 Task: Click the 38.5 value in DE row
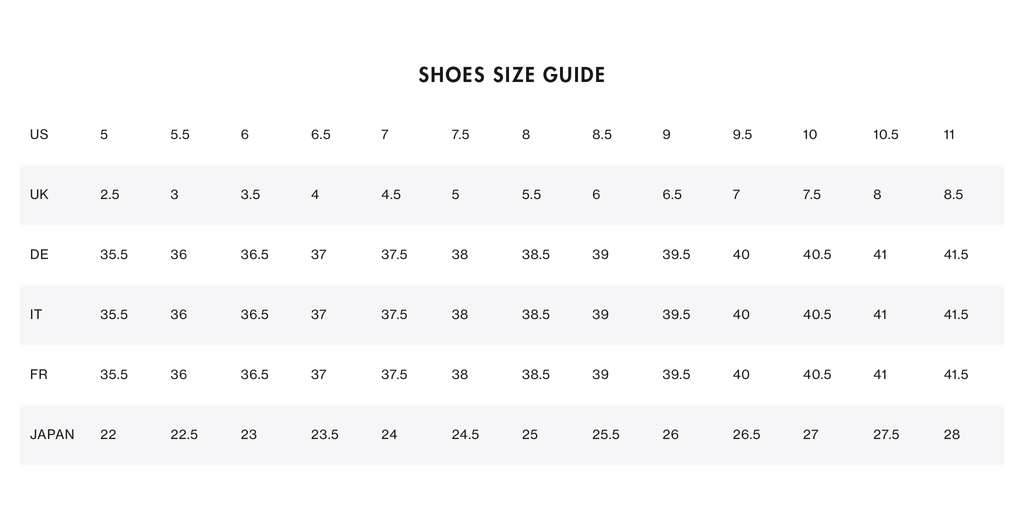coord(535,255)
